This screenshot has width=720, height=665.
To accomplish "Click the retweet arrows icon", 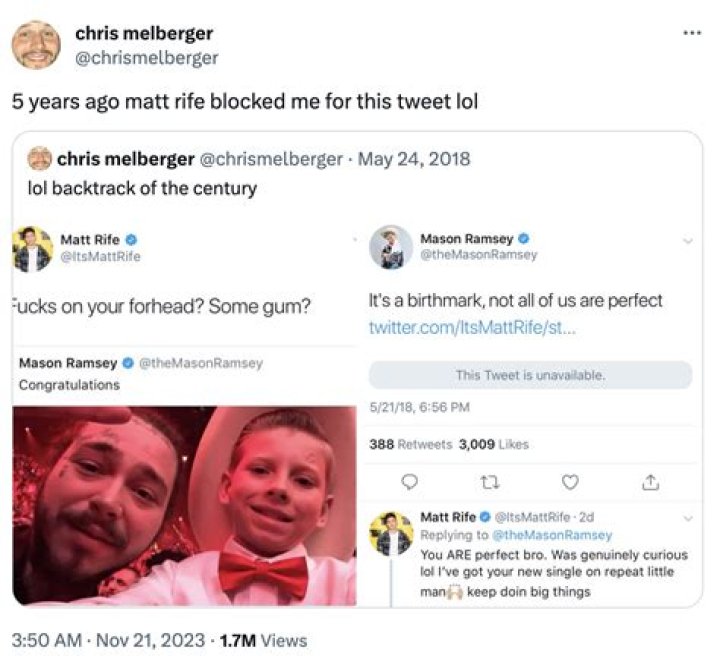I will tap(489, 482).
